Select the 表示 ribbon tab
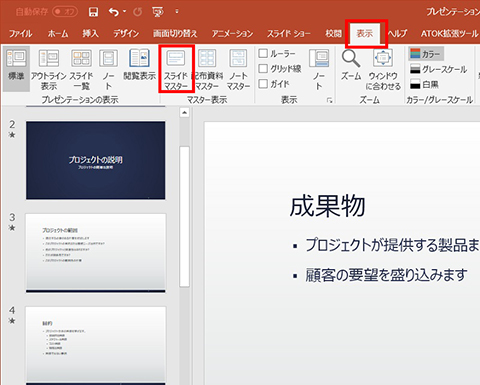 365,34
